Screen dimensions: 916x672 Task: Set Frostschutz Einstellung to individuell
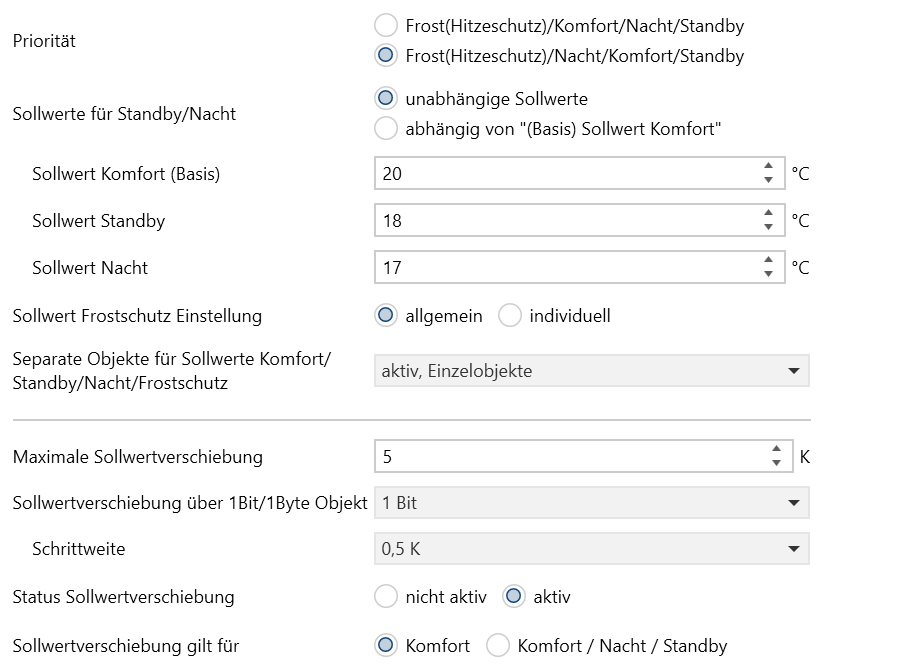pyautogui.click(x=509, y=316)
